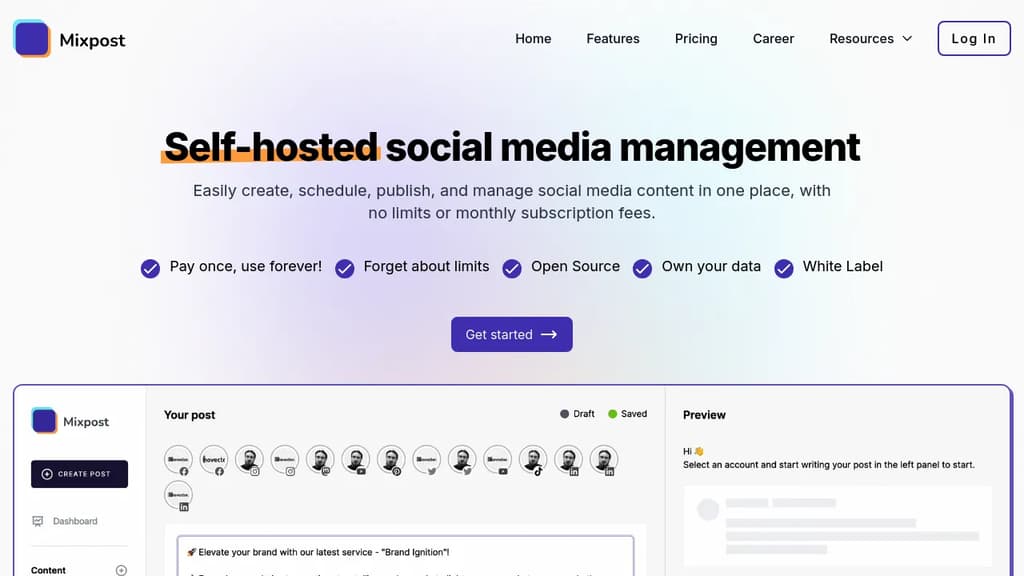
Task: Click the Saved status indicator
Action: coord(628,413)
